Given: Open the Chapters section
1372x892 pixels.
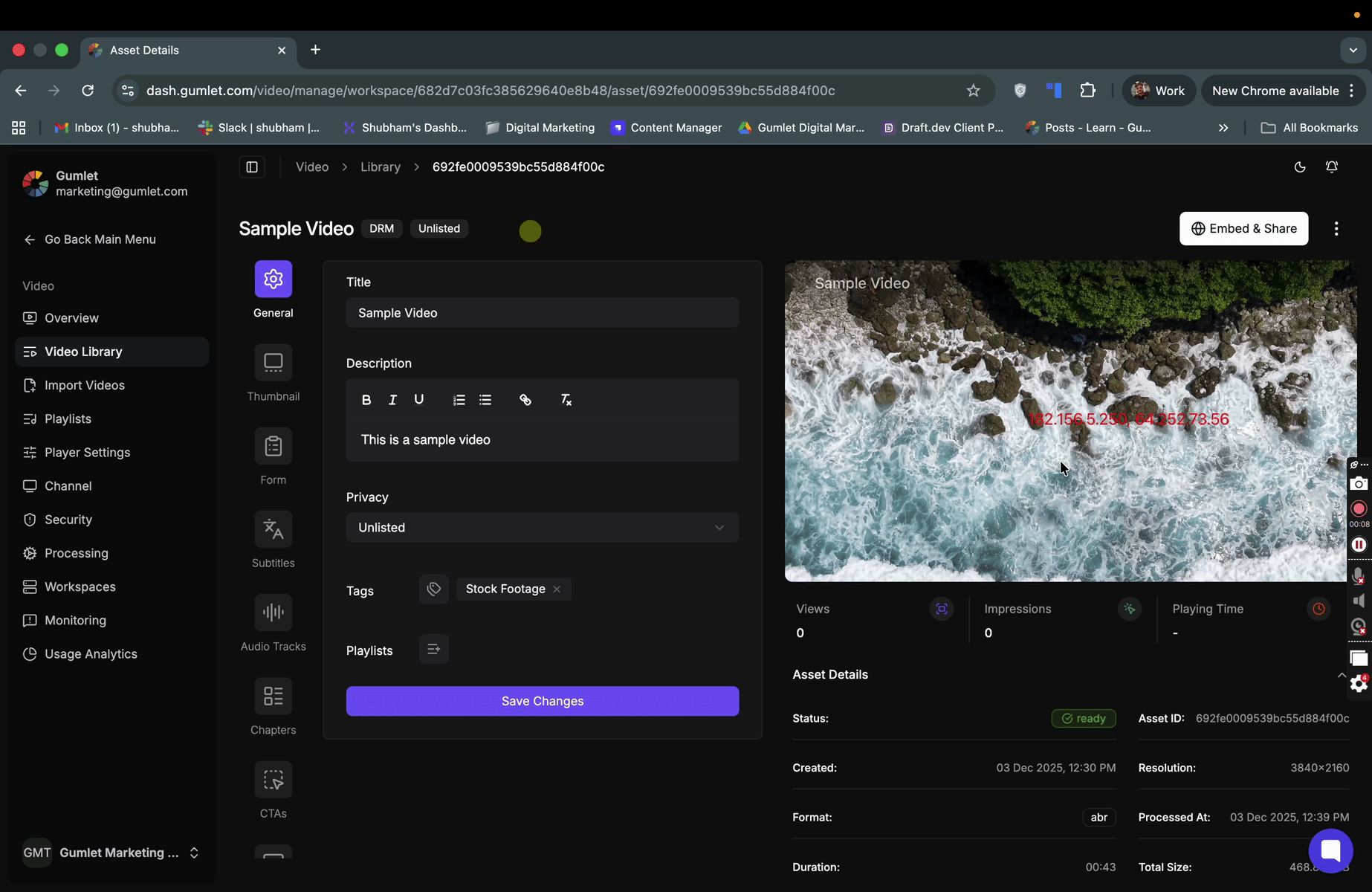Looking at the screenshot, I should (273, 697).
